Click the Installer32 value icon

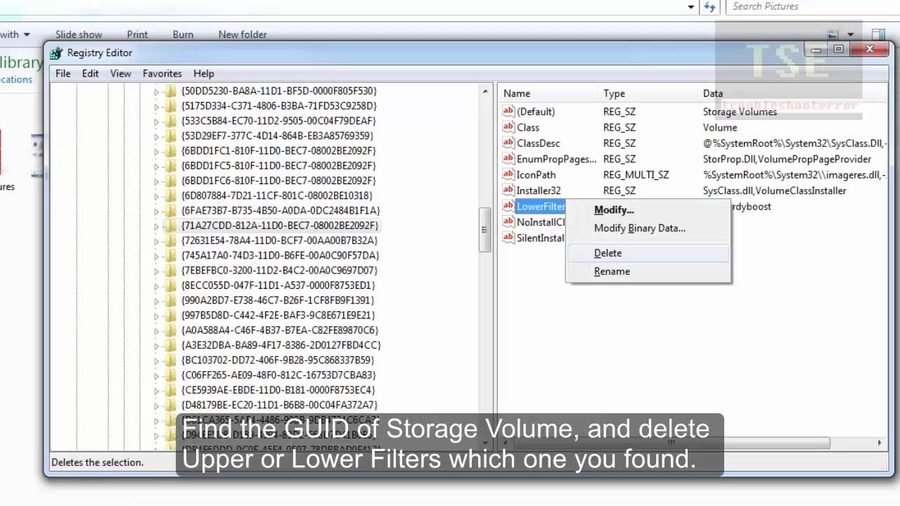tap(508, 191)
